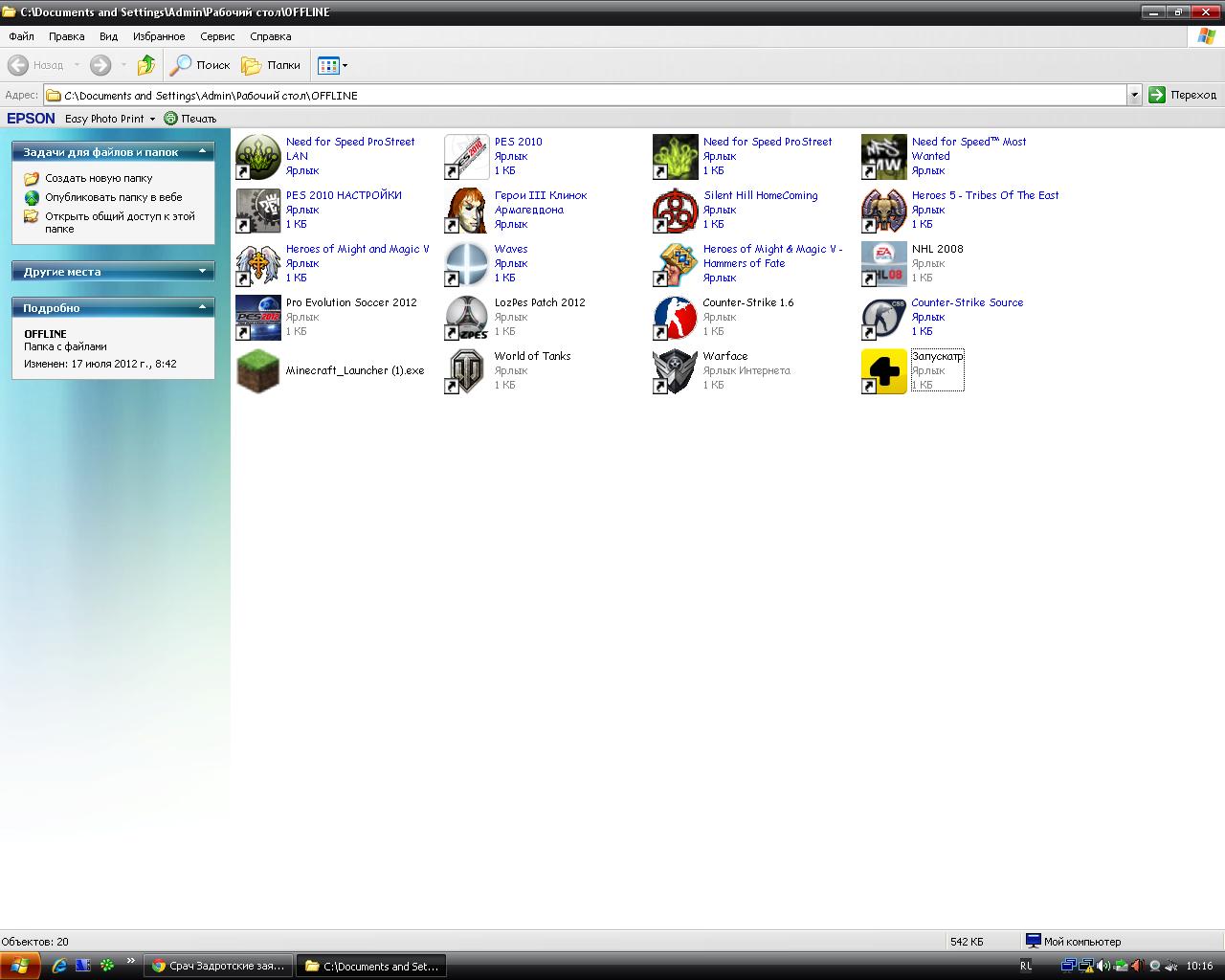
Task: Click the Silent Hill HomeComing icon
Action: (x=676, y=211)
